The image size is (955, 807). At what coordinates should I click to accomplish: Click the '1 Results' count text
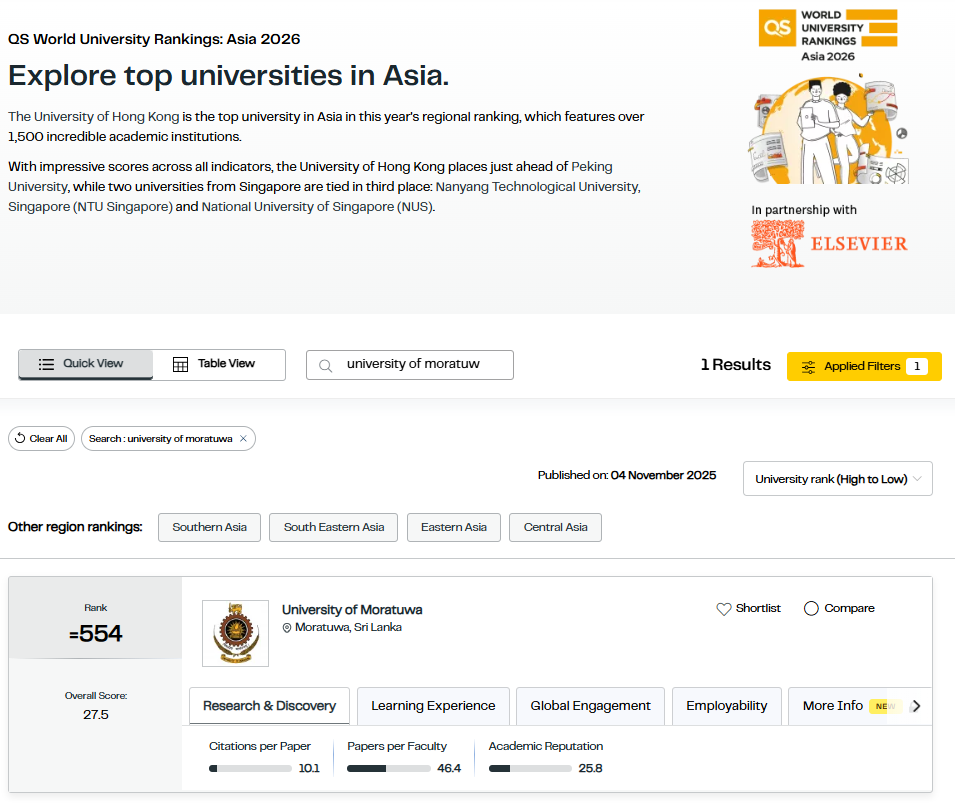[736, 365]
